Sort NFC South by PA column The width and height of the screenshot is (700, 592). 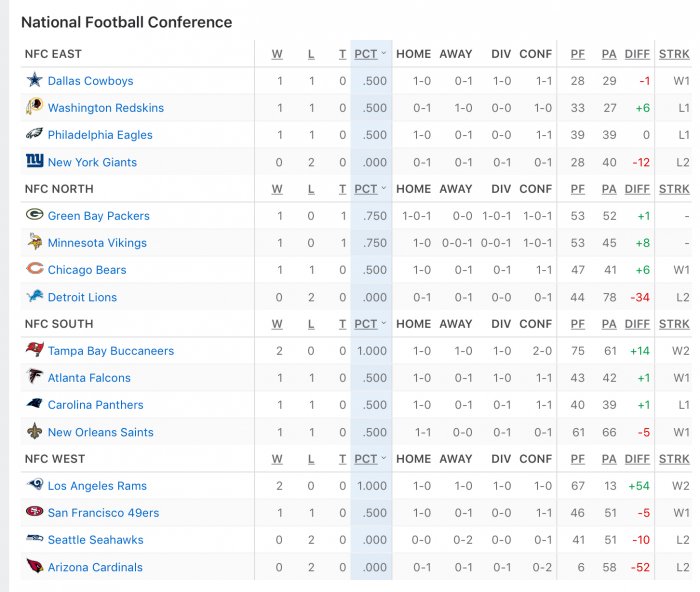[609, 324]
